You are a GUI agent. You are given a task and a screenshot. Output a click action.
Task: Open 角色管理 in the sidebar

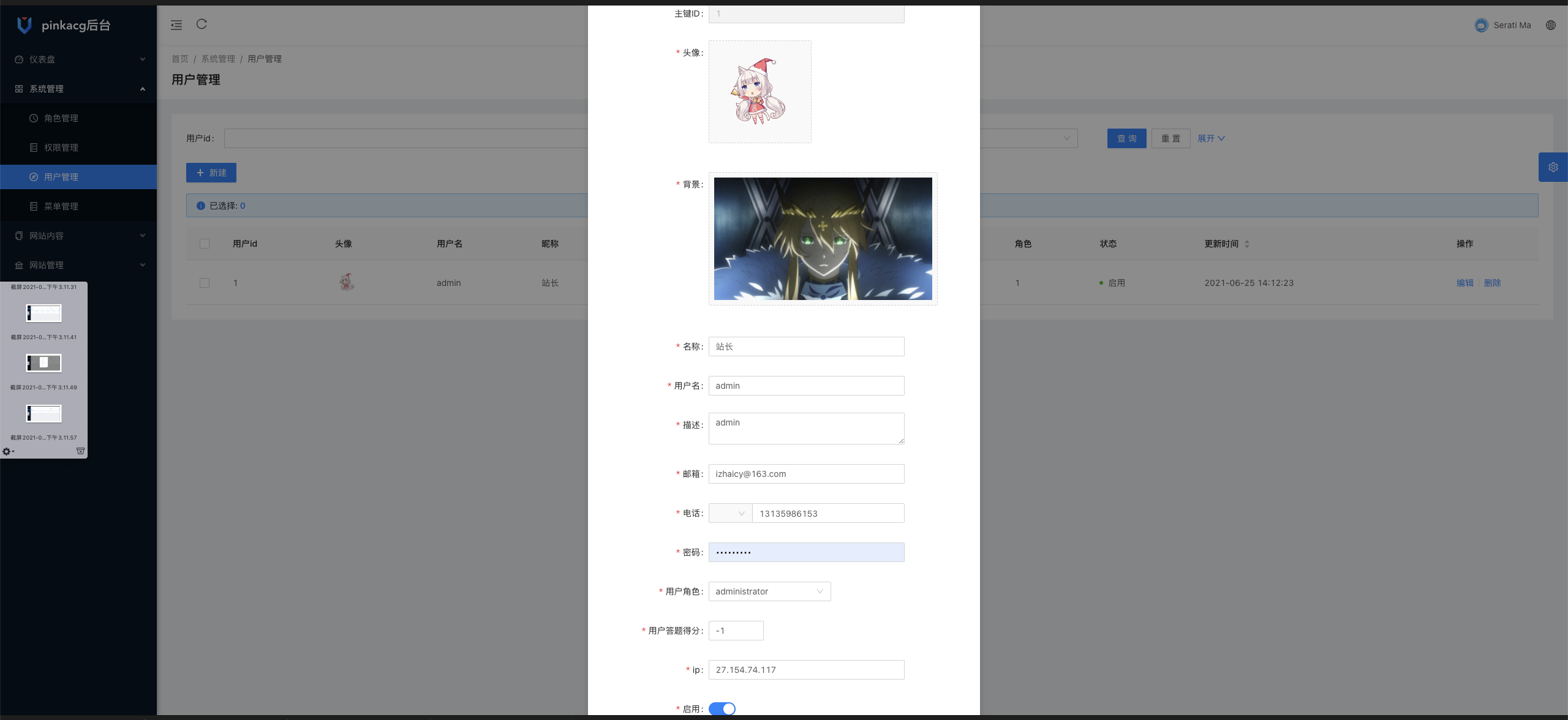pyautogui.click(x=61, y=118)
